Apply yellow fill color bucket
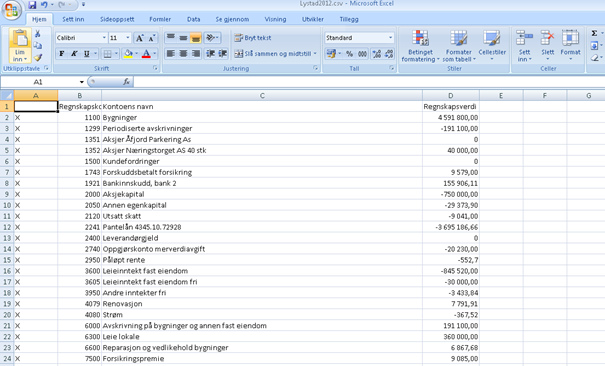Image resolution: width=605 pixels, height=366 pixels. coord(128,54)
